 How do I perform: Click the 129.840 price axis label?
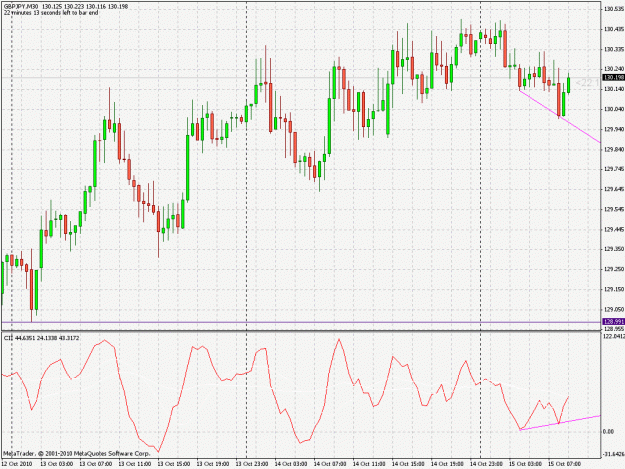(x=614, y=149)
